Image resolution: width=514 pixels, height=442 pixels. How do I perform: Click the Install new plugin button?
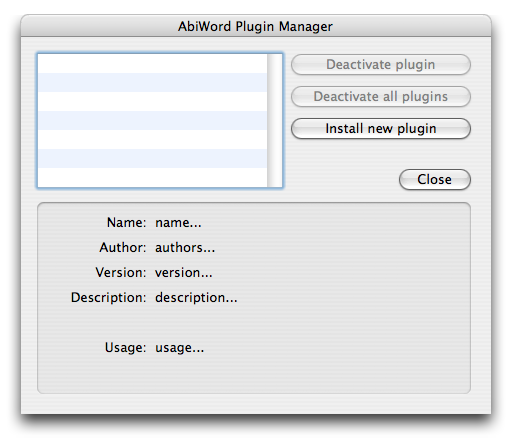click(x=381, y=129)
